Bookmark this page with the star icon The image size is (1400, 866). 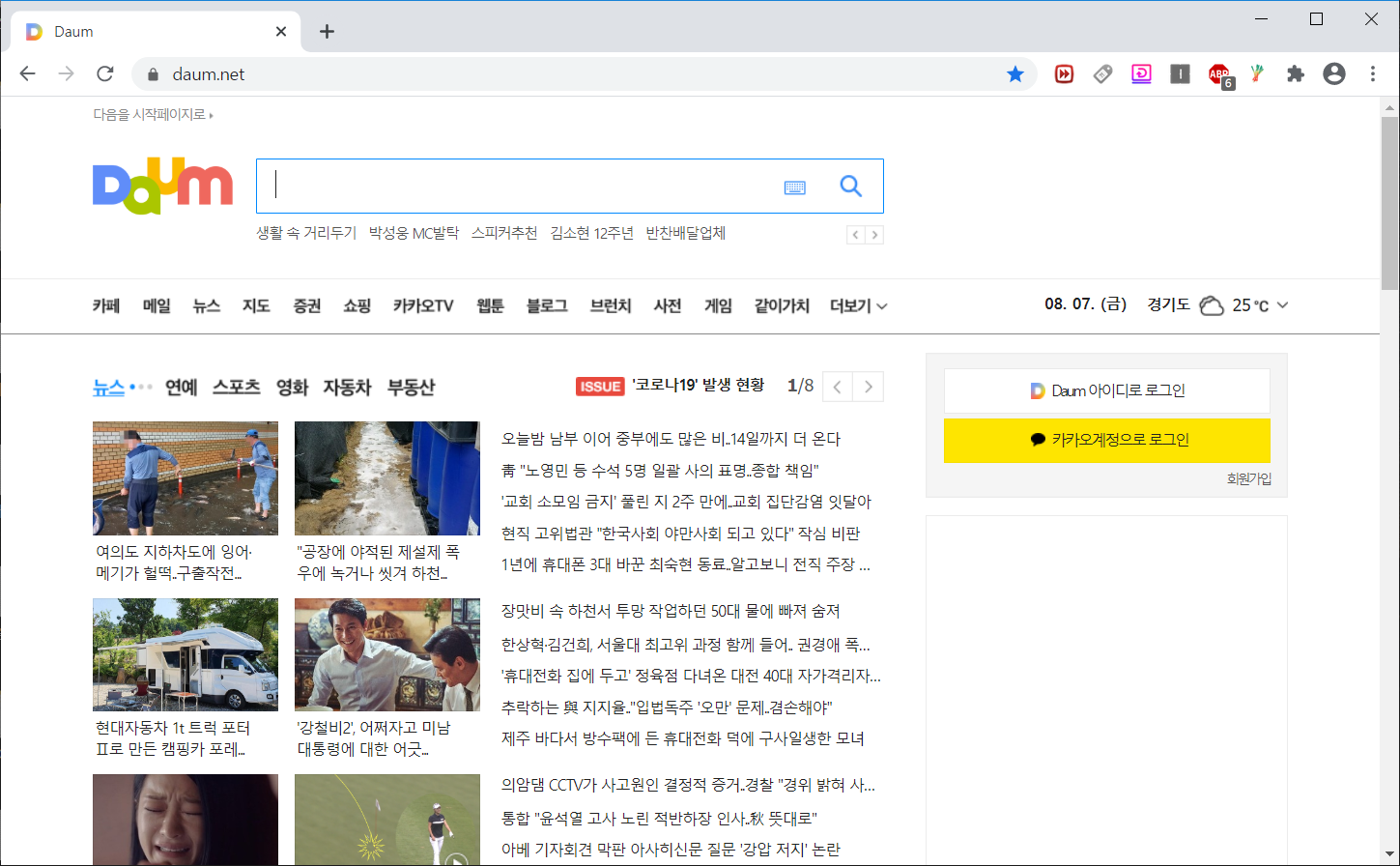1015,74
